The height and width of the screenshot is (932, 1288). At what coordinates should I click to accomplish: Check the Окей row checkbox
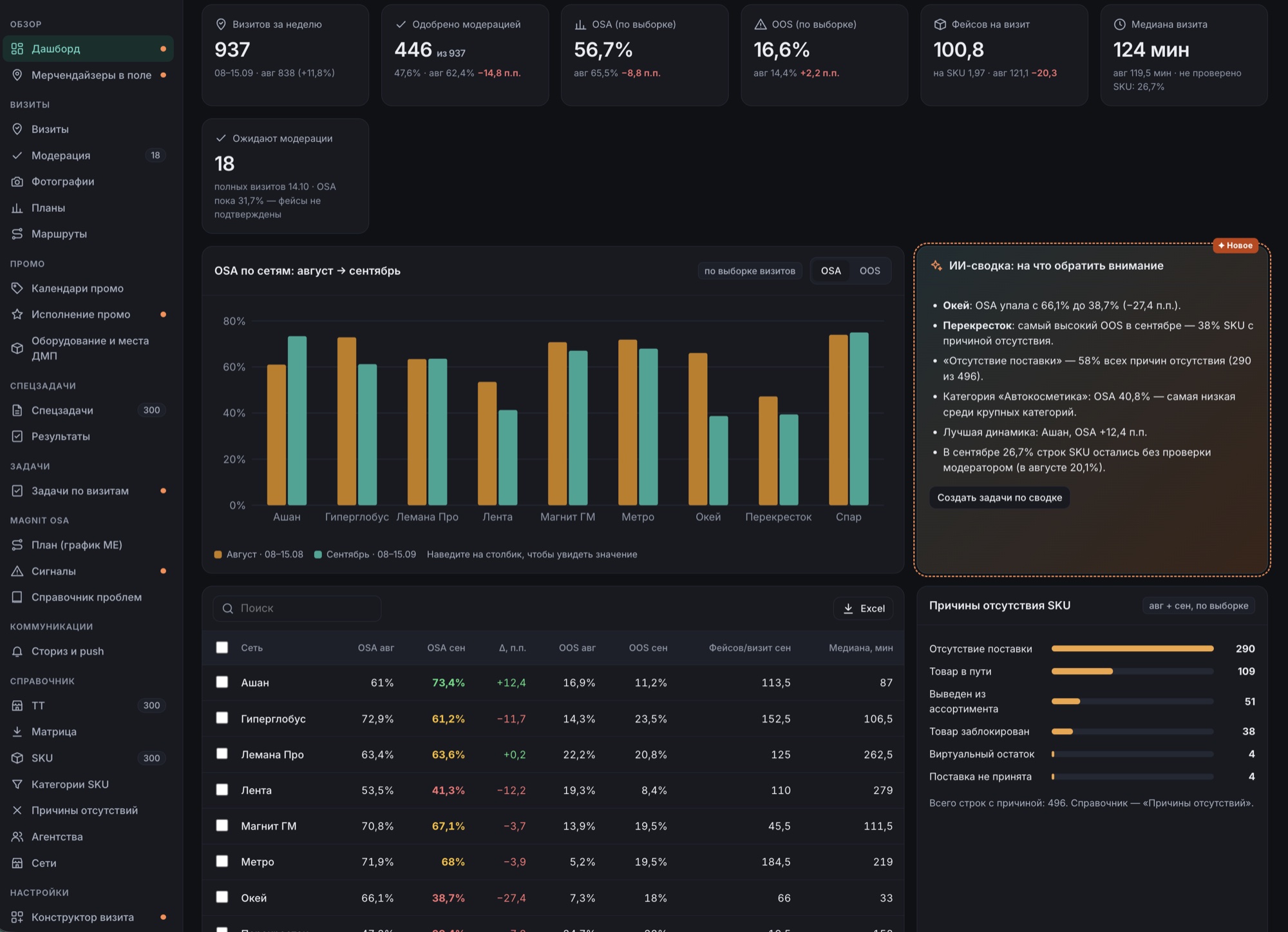click(x=222, y=897)
